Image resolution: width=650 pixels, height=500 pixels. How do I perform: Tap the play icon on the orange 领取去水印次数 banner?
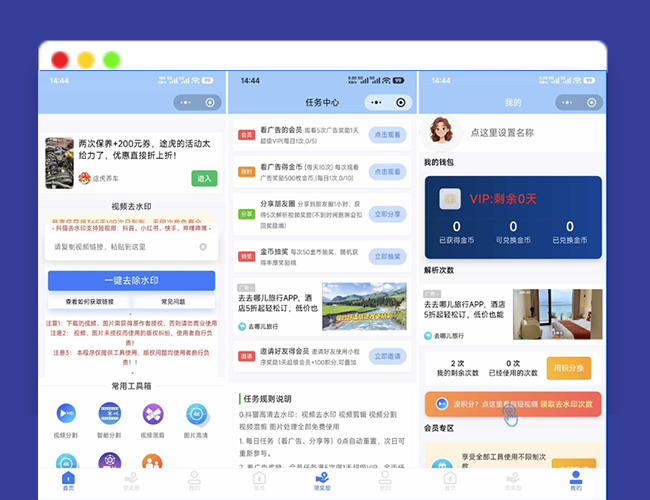[x=442, y=403]
